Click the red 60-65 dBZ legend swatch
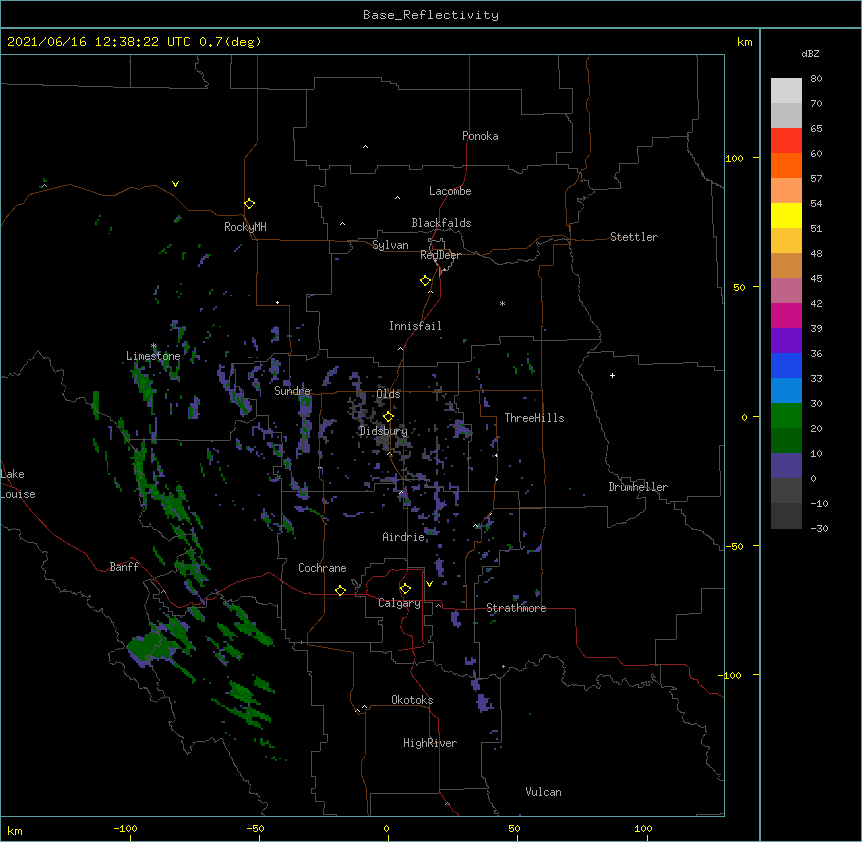This screenshot has width=862, height=842. (x=786, y=141)
